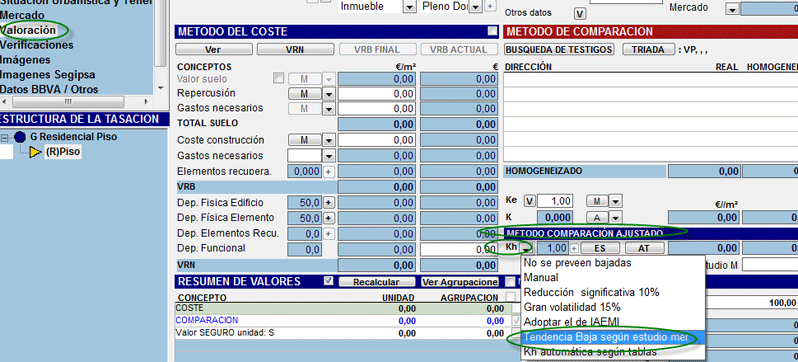Select 'Kh automática según tablas' option

[612, 352]
